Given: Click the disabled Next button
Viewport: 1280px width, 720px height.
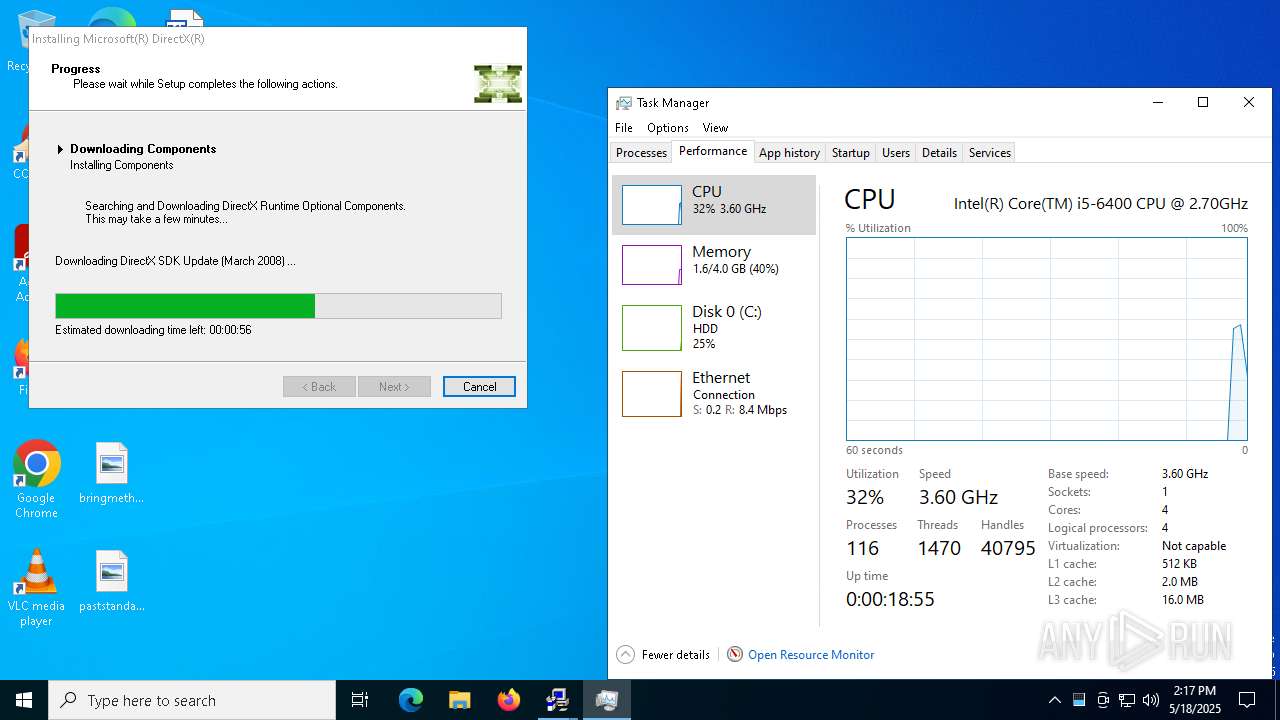Looking at the screenshot, I should click(394, 387).
